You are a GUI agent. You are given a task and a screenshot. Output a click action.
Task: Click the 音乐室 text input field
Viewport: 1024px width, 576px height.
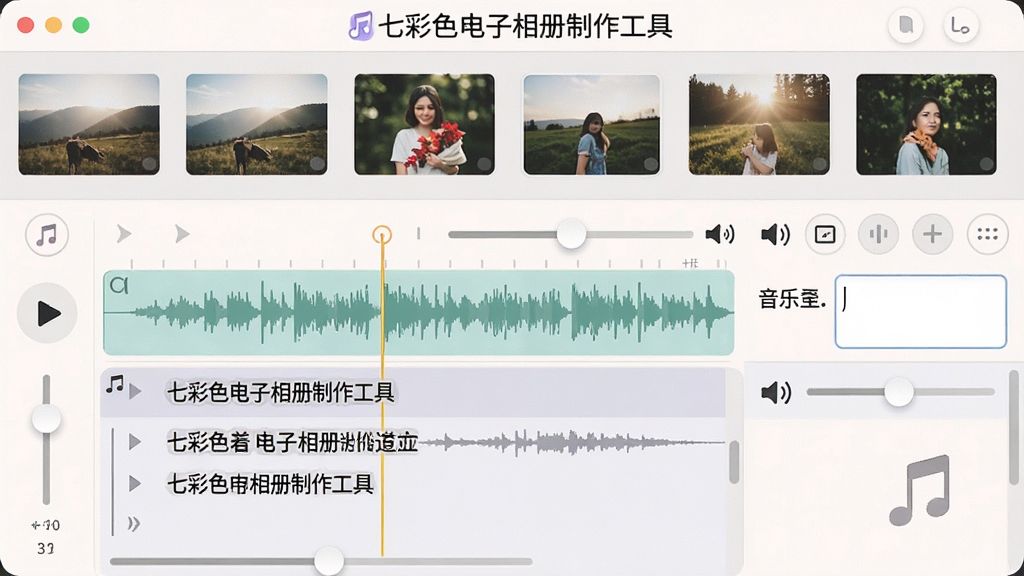tap(921, 312)
